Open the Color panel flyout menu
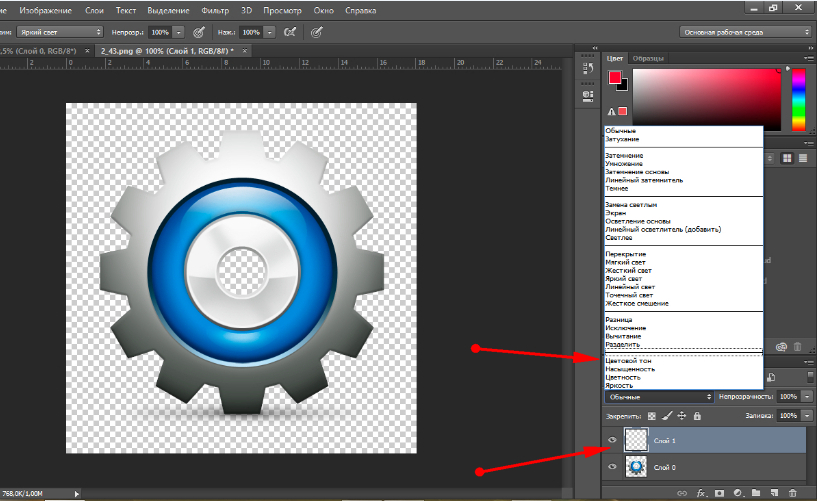 click(809, 58)
